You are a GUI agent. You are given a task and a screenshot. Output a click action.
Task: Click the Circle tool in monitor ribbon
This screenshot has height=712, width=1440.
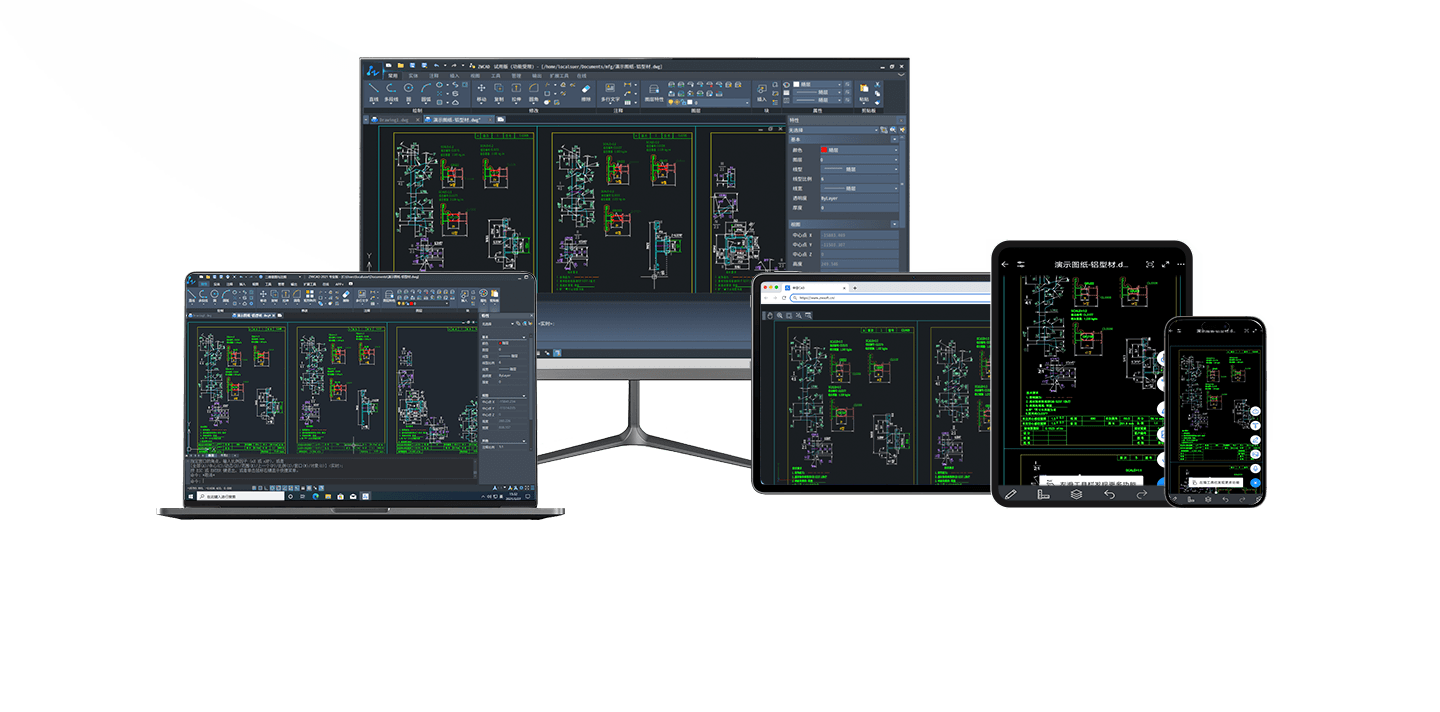408,90
